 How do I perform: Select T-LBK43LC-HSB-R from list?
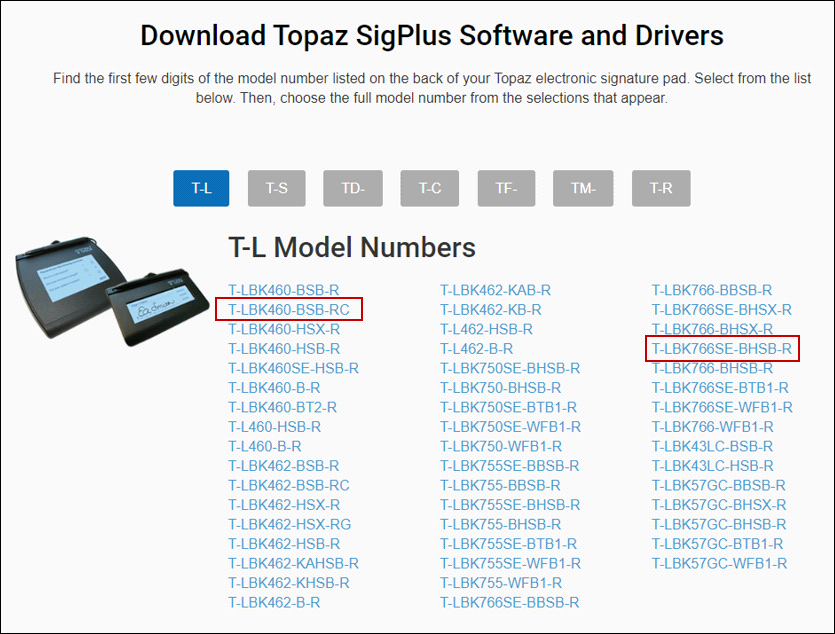713,466
